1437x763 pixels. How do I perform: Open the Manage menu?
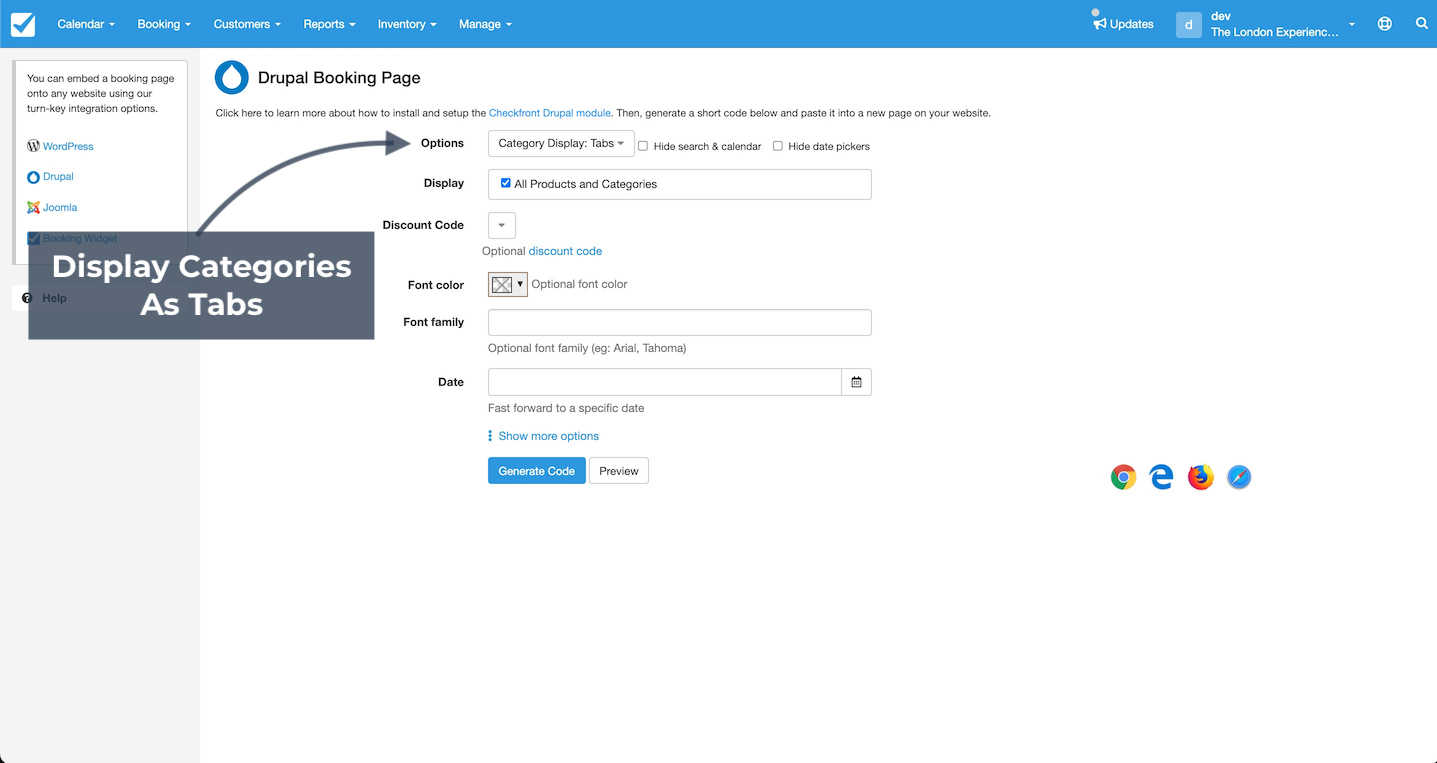click(485, 24)
